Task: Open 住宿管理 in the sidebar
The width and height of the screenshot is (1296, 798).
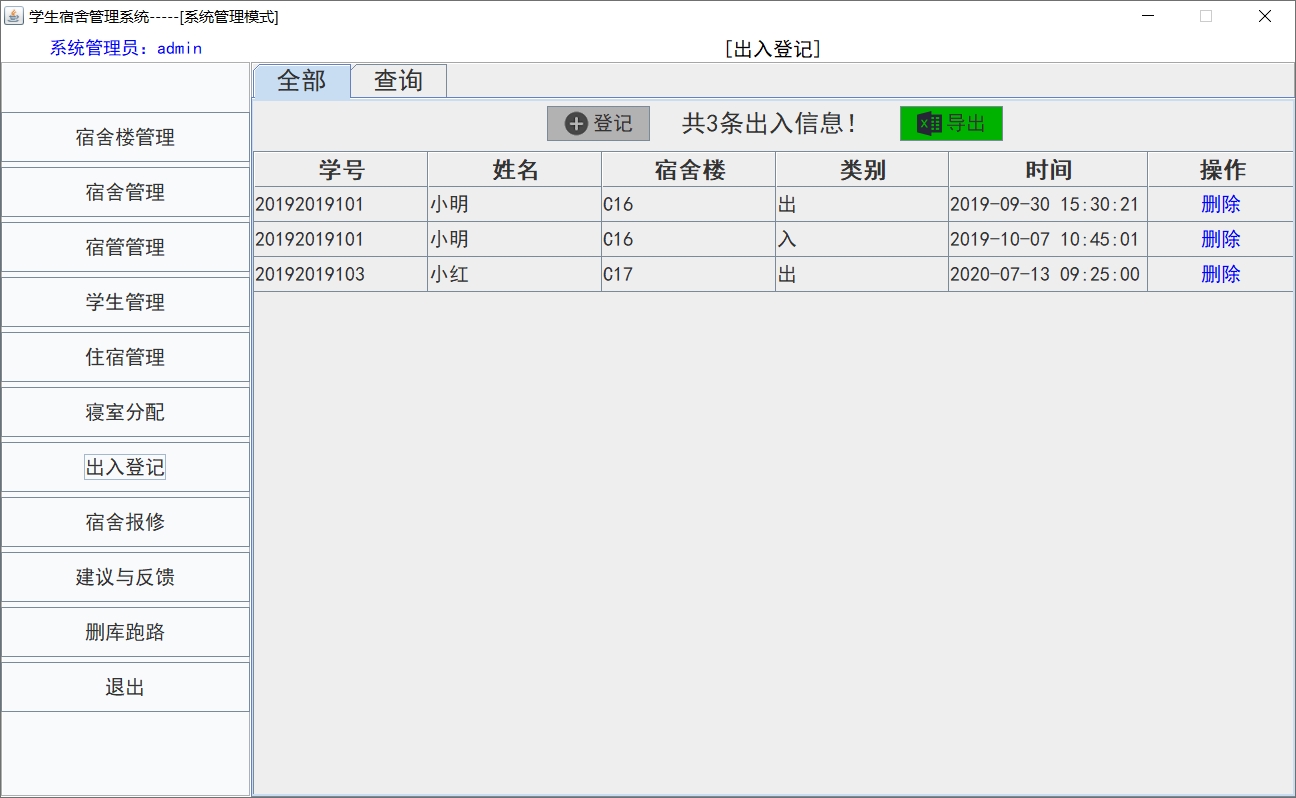Action: point(125,357)
